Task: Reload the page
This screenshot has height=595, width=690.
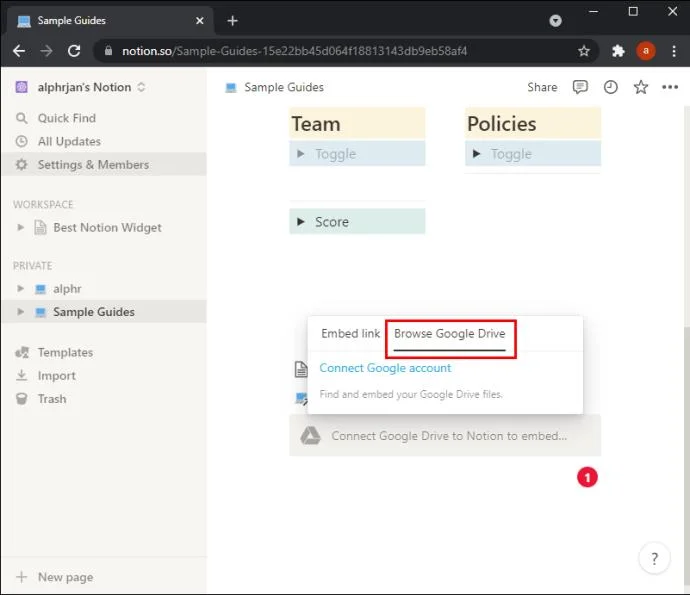Action: tap(74, 51)
